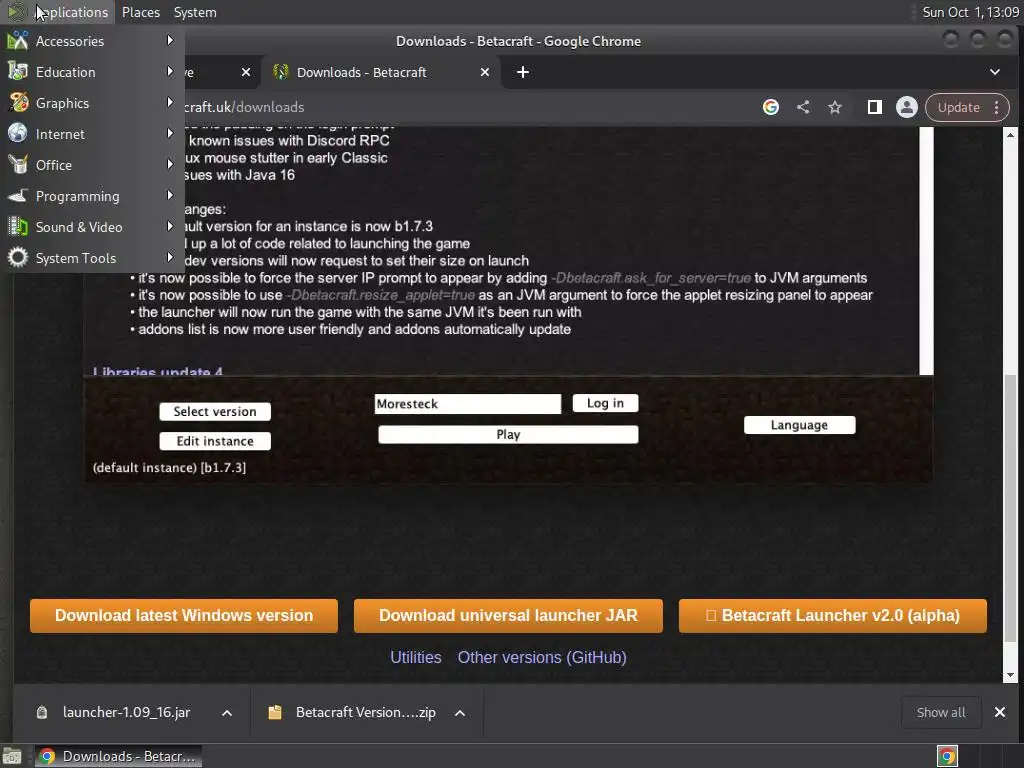Open the Libraries update 4 heading link
This screenshot has height=768, width=1024.
[157, 371]
